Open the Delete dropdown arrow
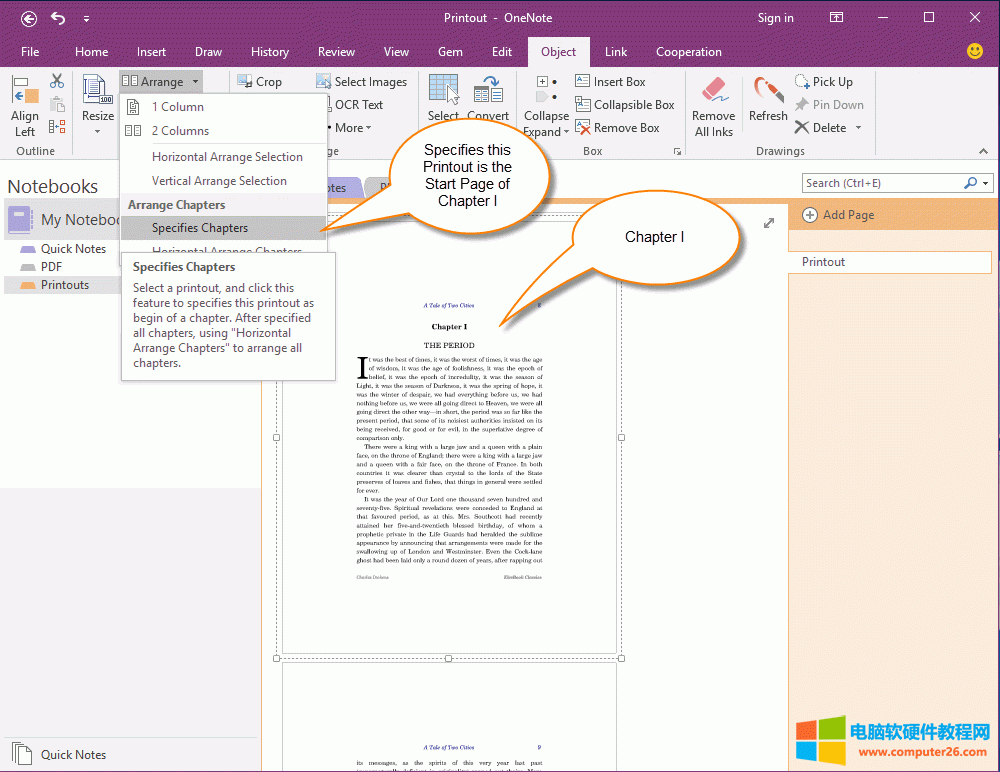This screenshot has height=772, width=1000. click(858, 128)
